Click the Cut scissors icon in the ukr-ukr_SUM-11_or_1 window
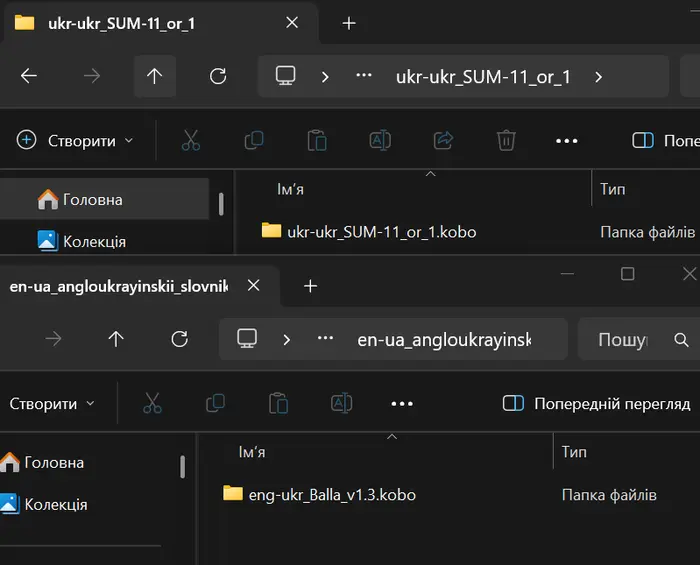The height and width of the screenshot is (565, 700). (191, 141)
